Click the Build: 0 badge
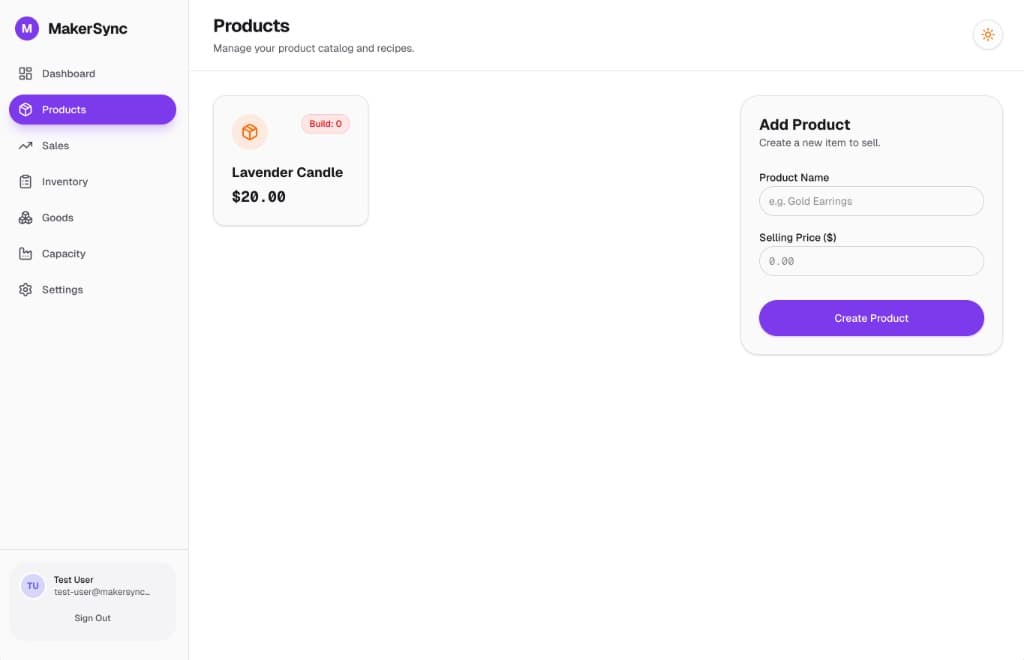This screenshot has height=660, width=1024. click(x=325, y=123)
